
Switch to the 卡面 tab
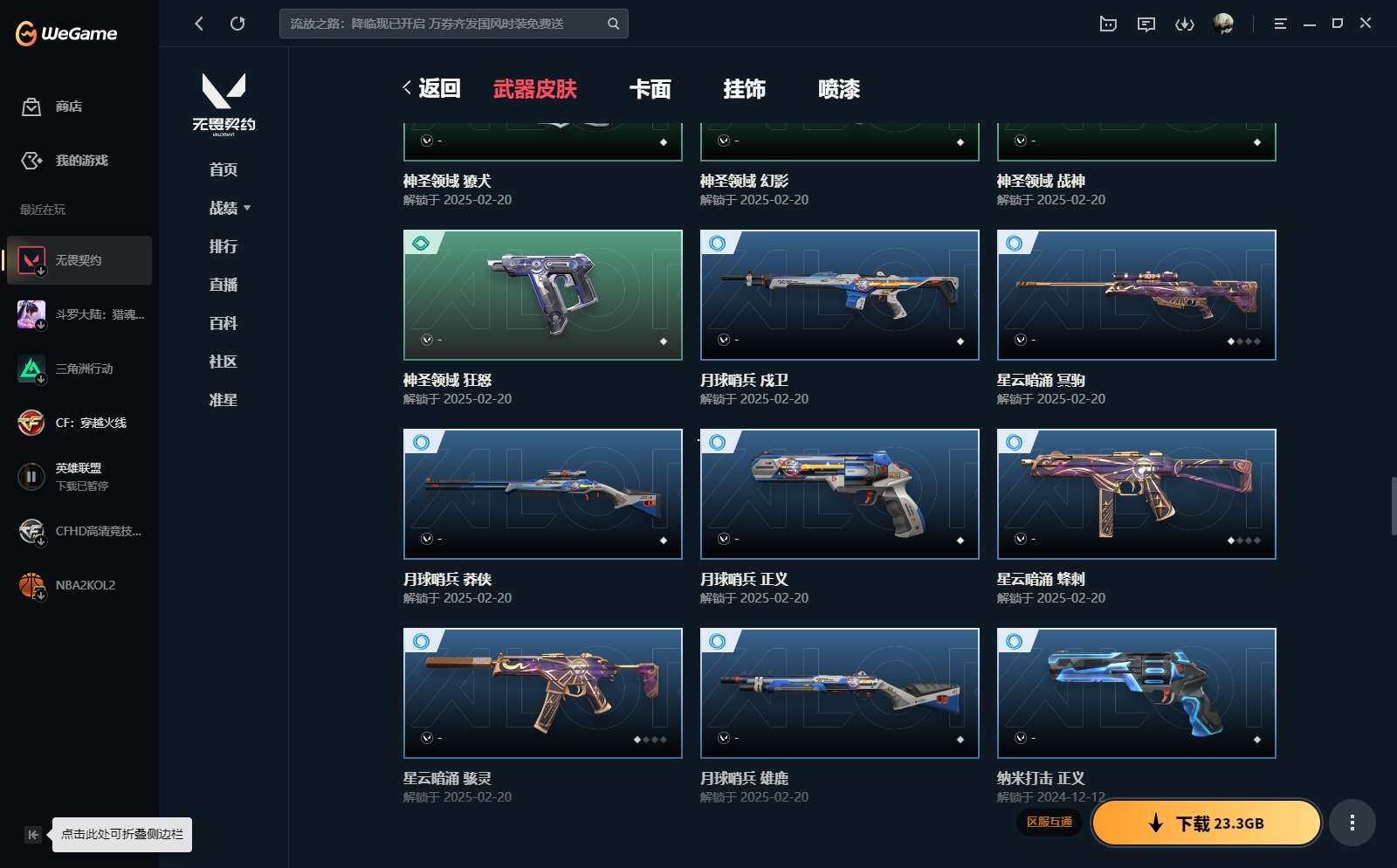coord(650,89)
